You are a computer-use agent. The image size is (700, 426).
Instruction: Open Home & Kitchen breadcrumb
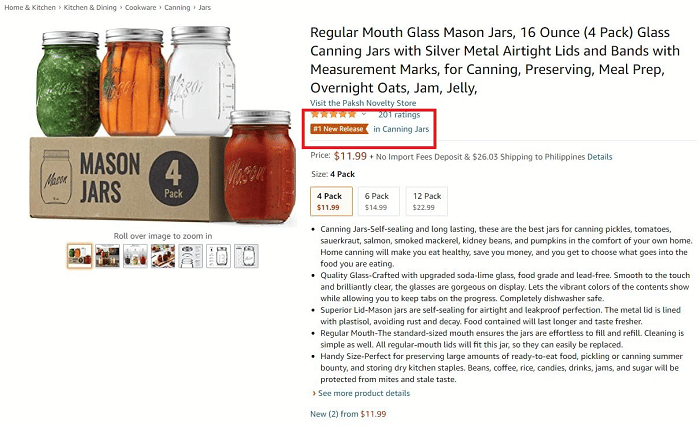30,8
